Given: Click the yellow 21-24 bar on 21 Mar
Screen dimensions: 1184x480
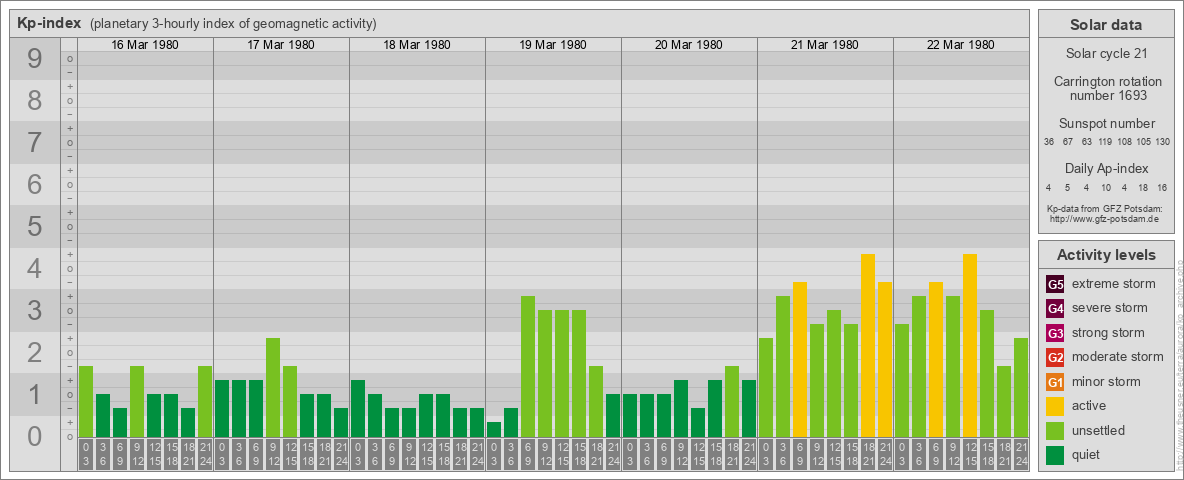Looking at the screenshot, I should [885, 359].
